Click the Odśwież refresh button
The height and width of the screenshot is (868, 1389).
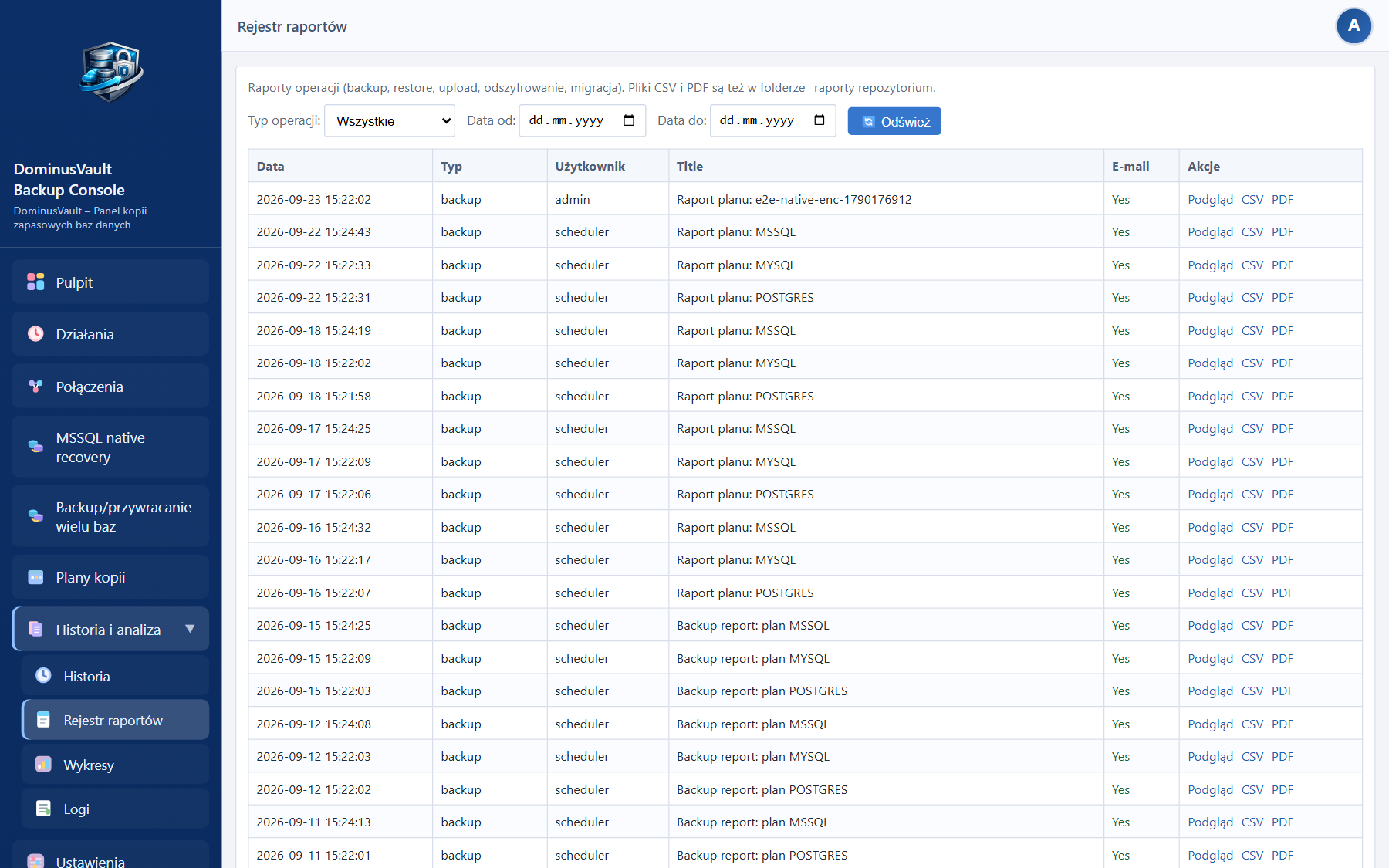point(894,121)
